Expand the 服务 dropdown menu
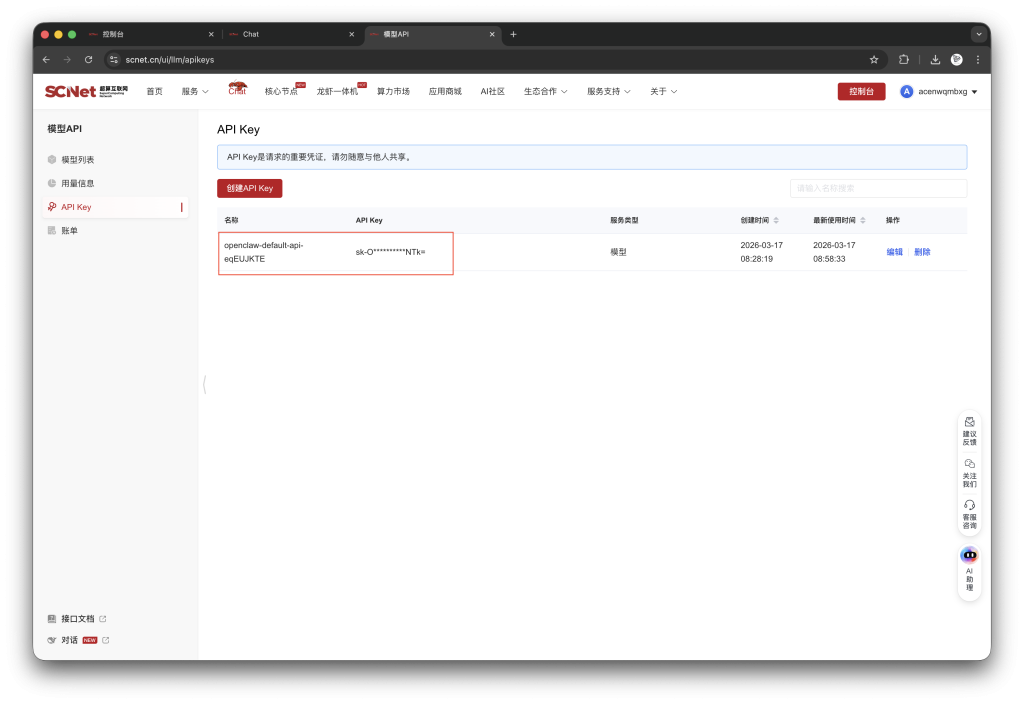The height and width of the screenshot is (704, 1024). point(195,91)
